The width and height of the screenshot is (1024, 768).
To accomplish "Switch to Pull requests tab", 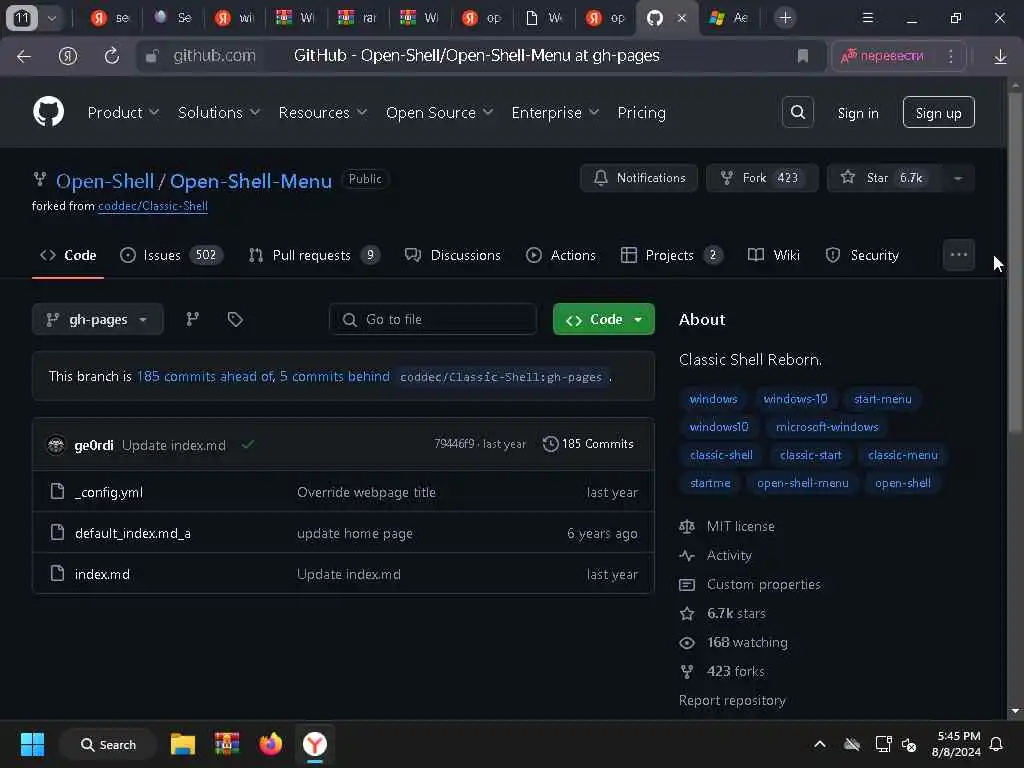I will click(x=313, y=255).
